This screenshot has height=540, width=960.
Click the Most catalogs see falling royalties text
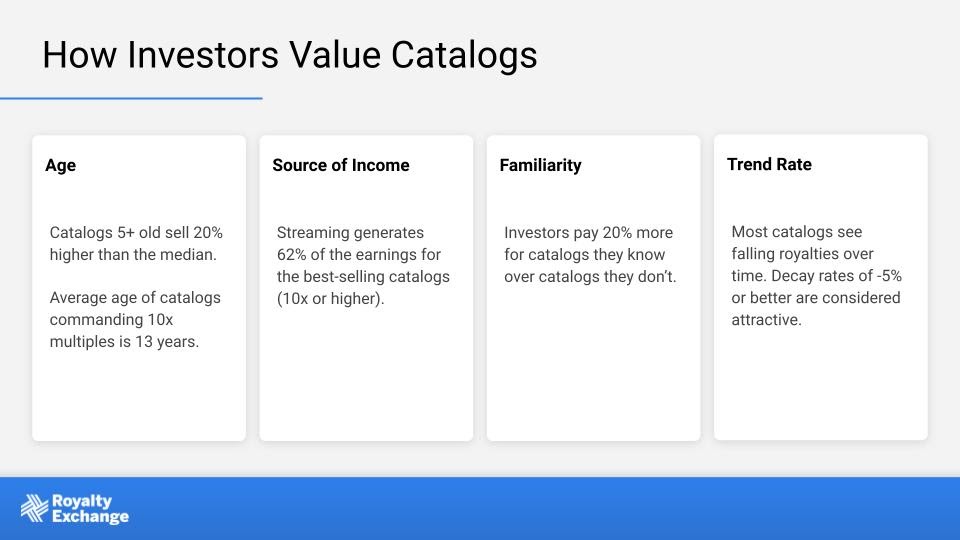point(816,276)
